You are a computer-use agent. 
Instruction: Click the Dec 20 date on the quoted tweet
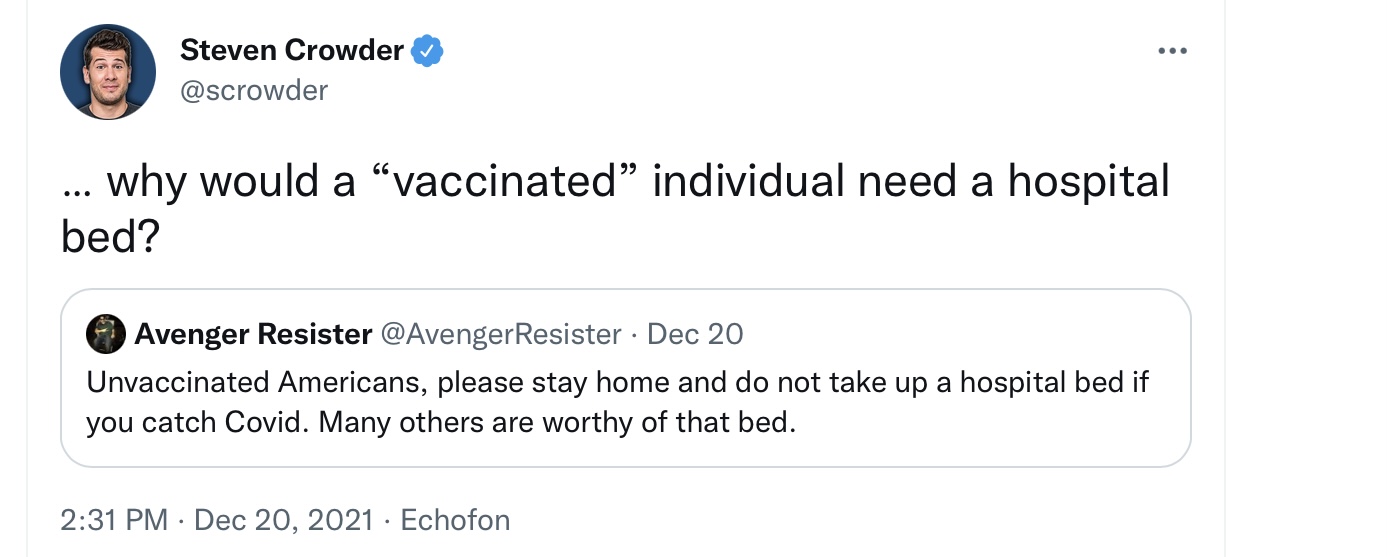pos(695,334)
